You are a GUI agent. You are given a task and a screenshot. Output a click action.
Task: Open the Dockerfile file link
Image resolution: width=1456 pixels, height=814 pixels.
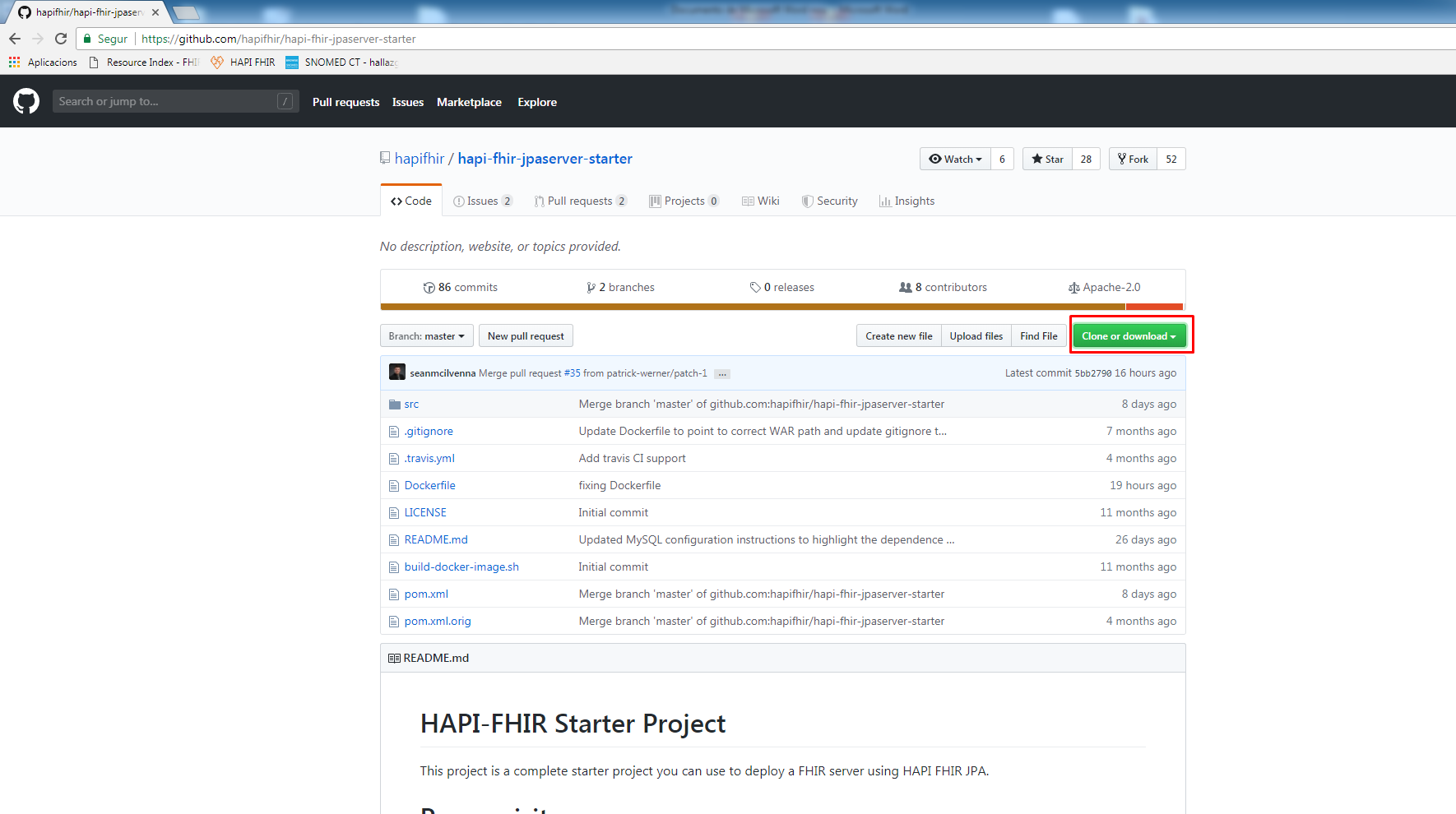pos(429,486)
